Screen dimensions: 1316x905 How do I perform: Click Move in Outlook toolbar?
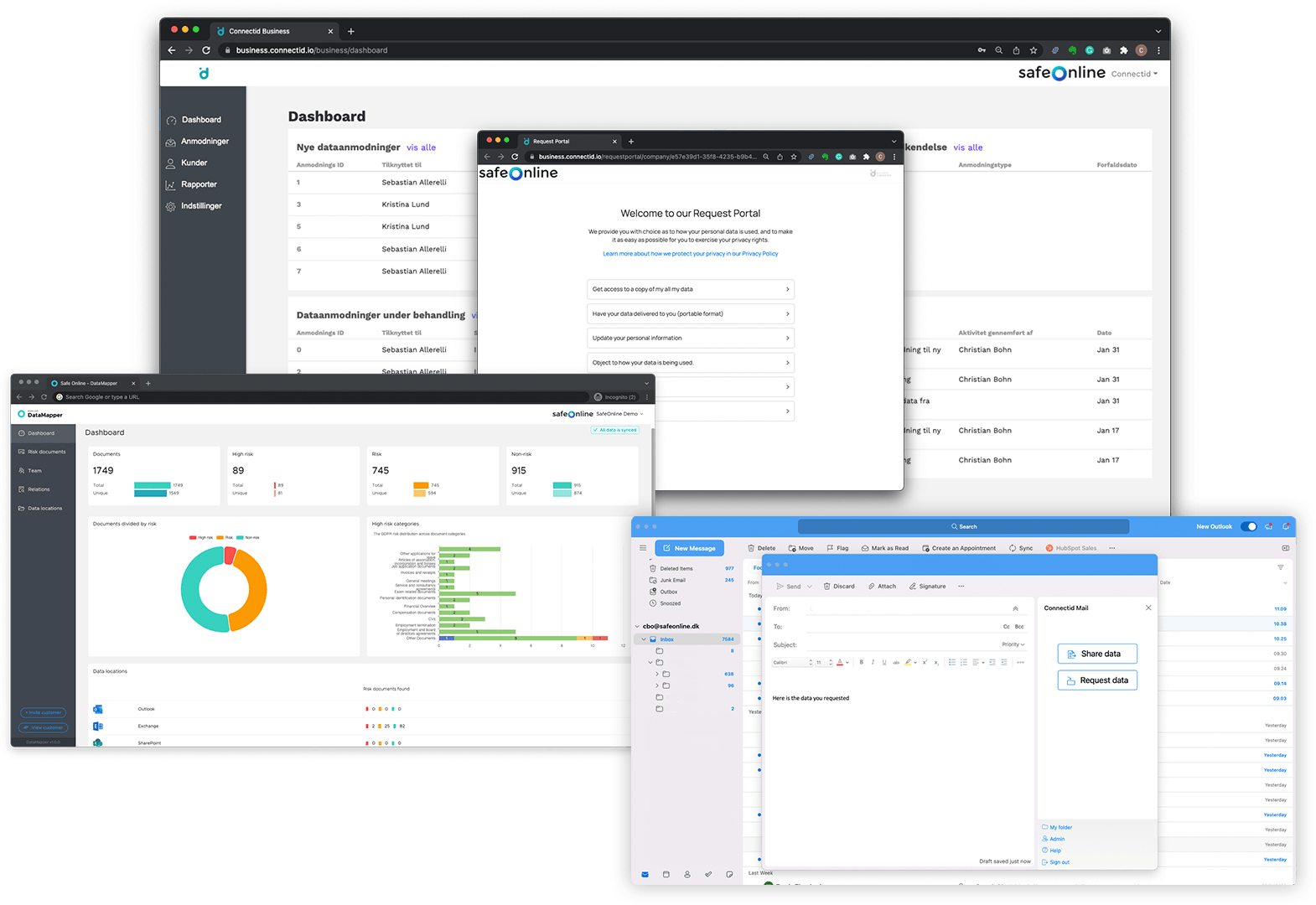click(x=800, y=548)
